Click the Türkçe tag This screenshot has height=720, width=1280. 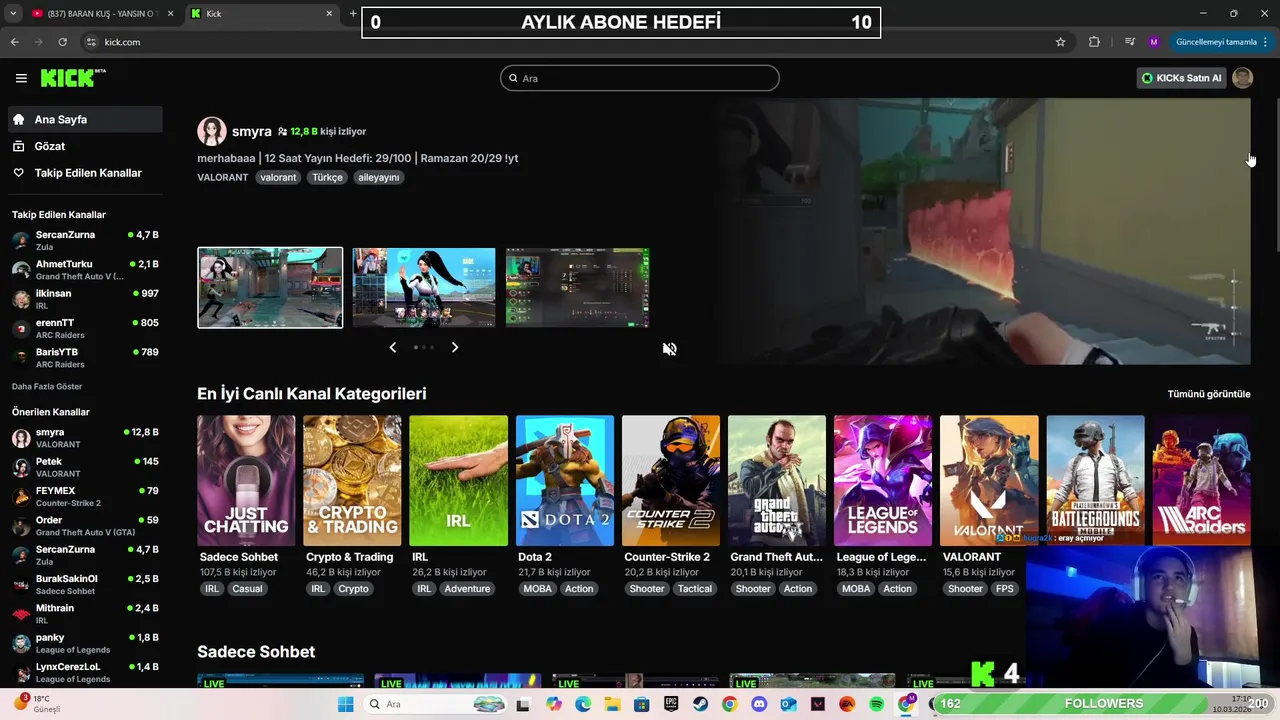[x=327, y=177]
